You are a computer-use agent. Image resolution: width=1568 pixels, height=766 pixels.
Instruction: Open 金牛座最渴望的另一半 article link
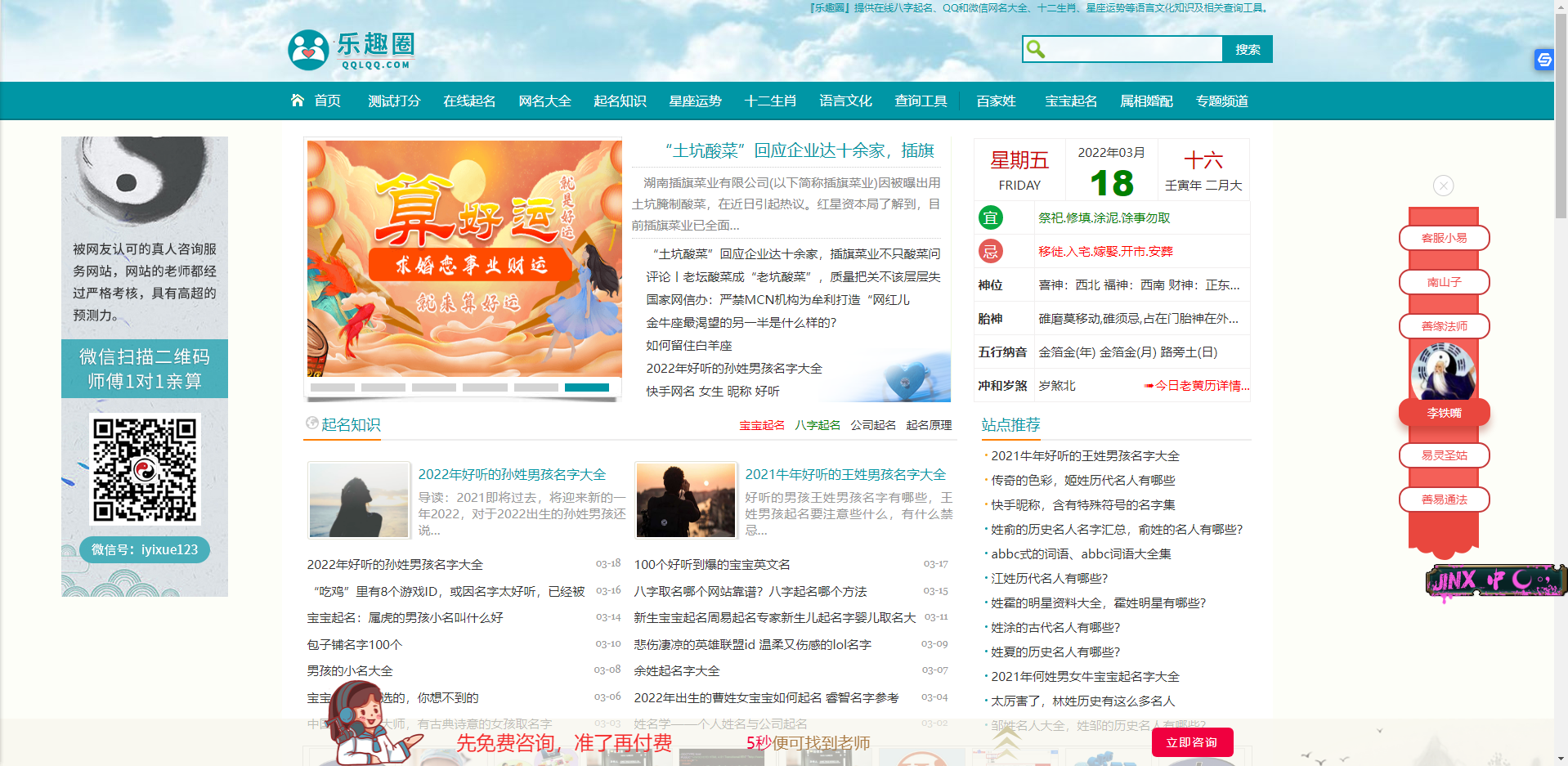[741, 322]
